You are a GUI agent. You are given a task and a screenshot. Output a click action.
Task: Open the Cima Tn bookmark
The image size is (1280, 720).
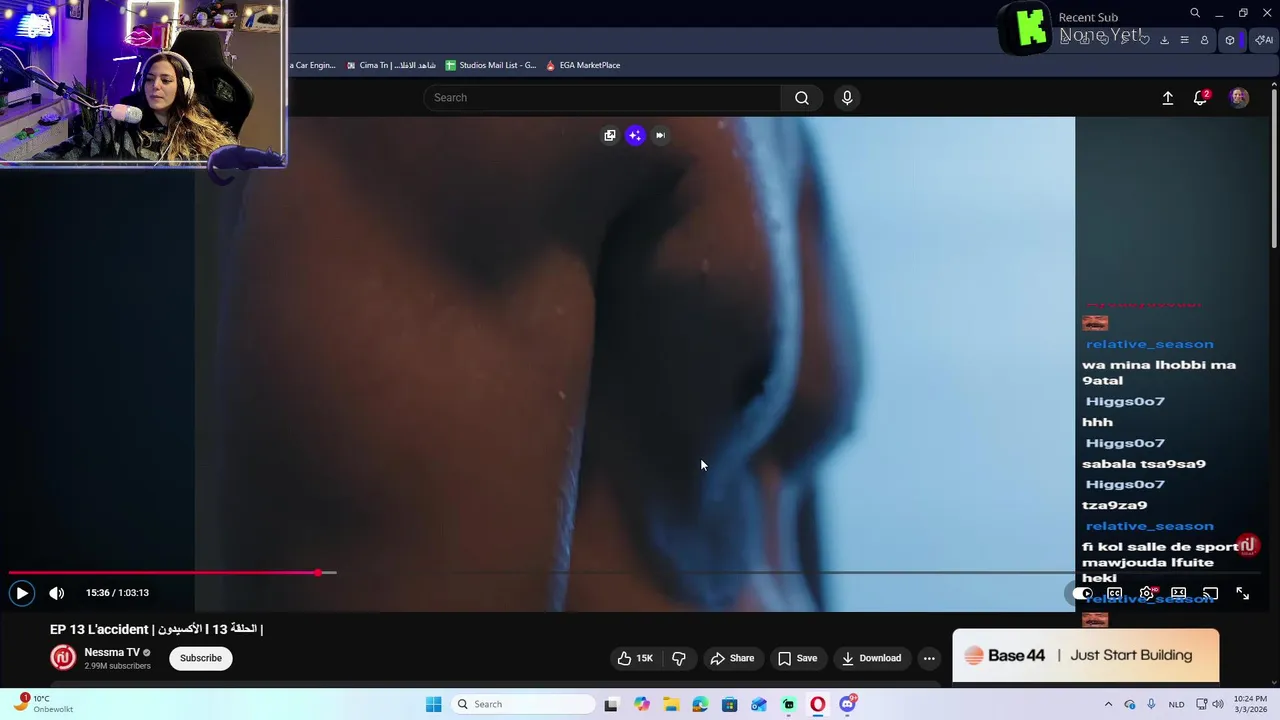click(x=391, y=65)
